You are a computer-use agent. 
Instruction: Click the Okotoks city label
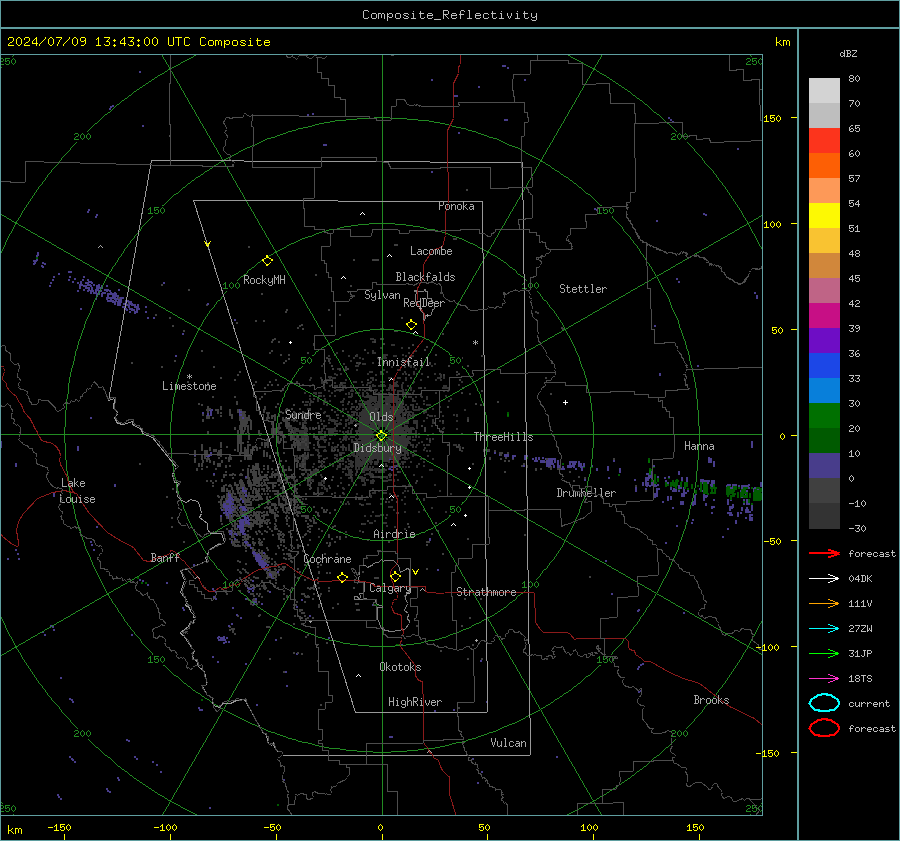[x=400, y=667]
